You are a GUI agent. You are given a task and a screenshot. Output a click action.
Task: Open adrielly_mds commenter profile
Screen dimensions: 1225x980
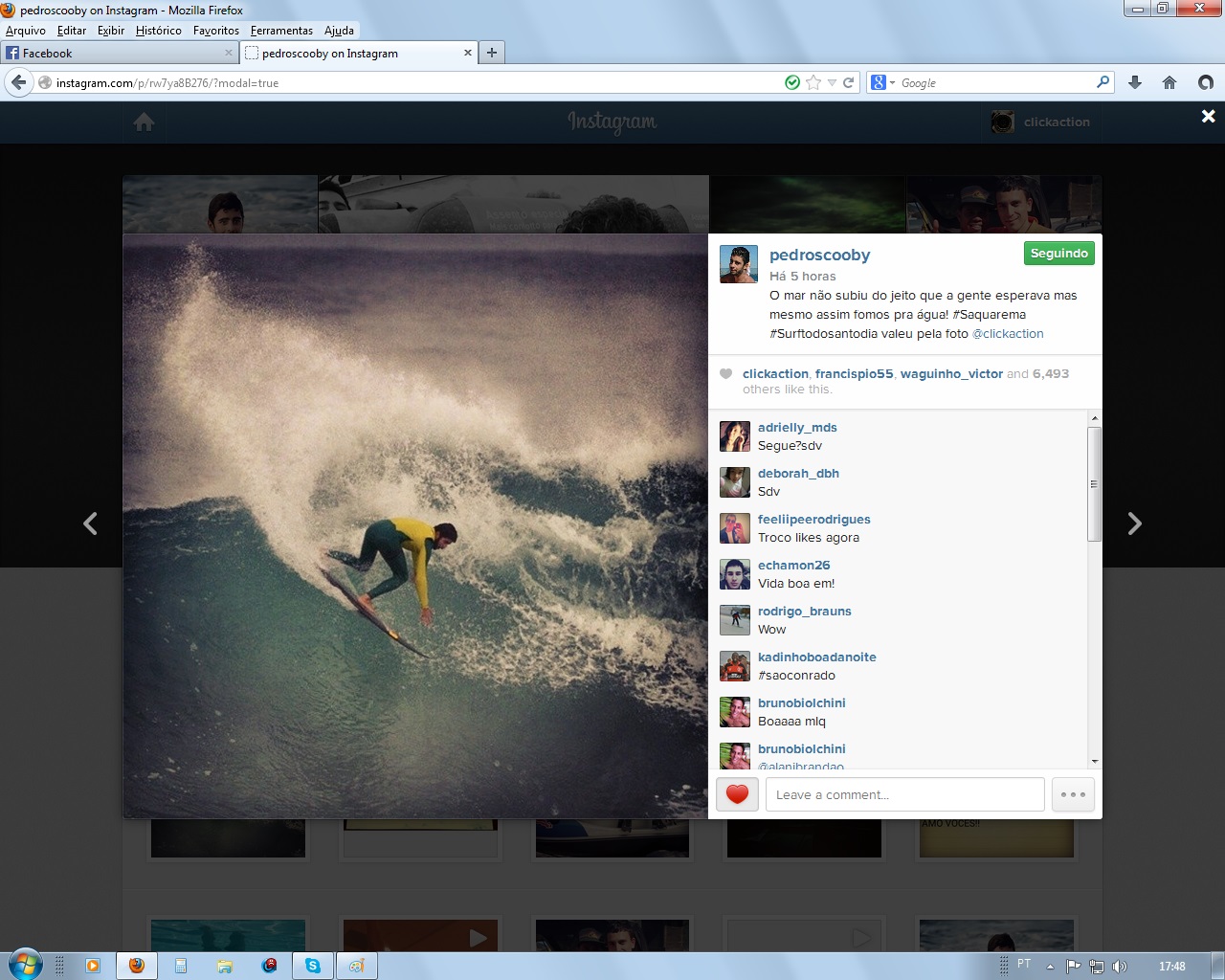pos(797,428)
